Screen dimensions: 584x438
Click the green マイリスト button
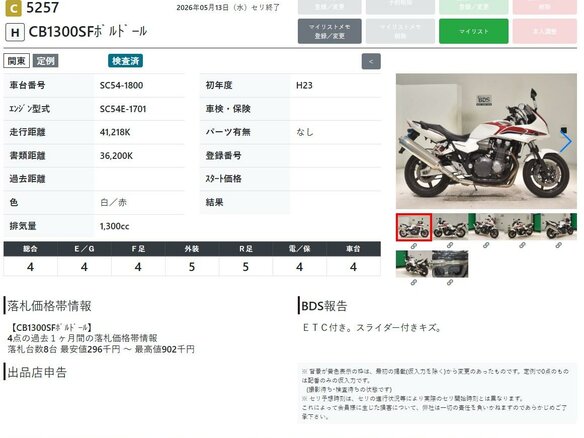pos(474,31)
